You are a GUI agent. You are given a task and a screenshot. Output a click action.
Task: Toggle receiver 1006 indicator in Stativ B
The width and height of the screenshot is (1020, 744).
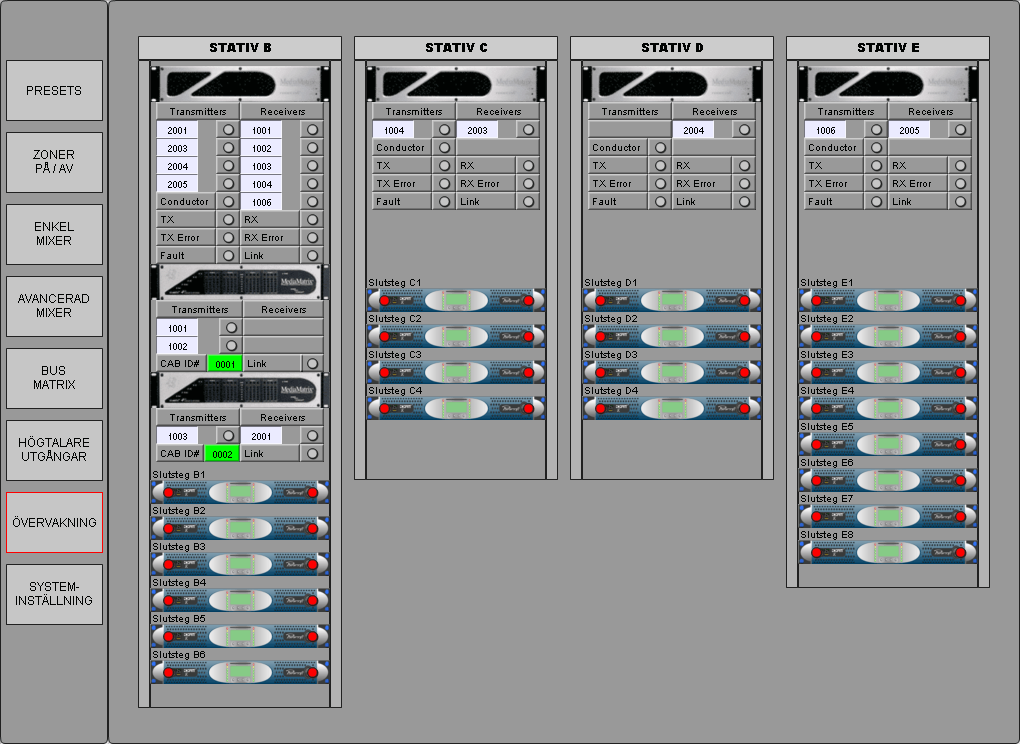[313, 202]
